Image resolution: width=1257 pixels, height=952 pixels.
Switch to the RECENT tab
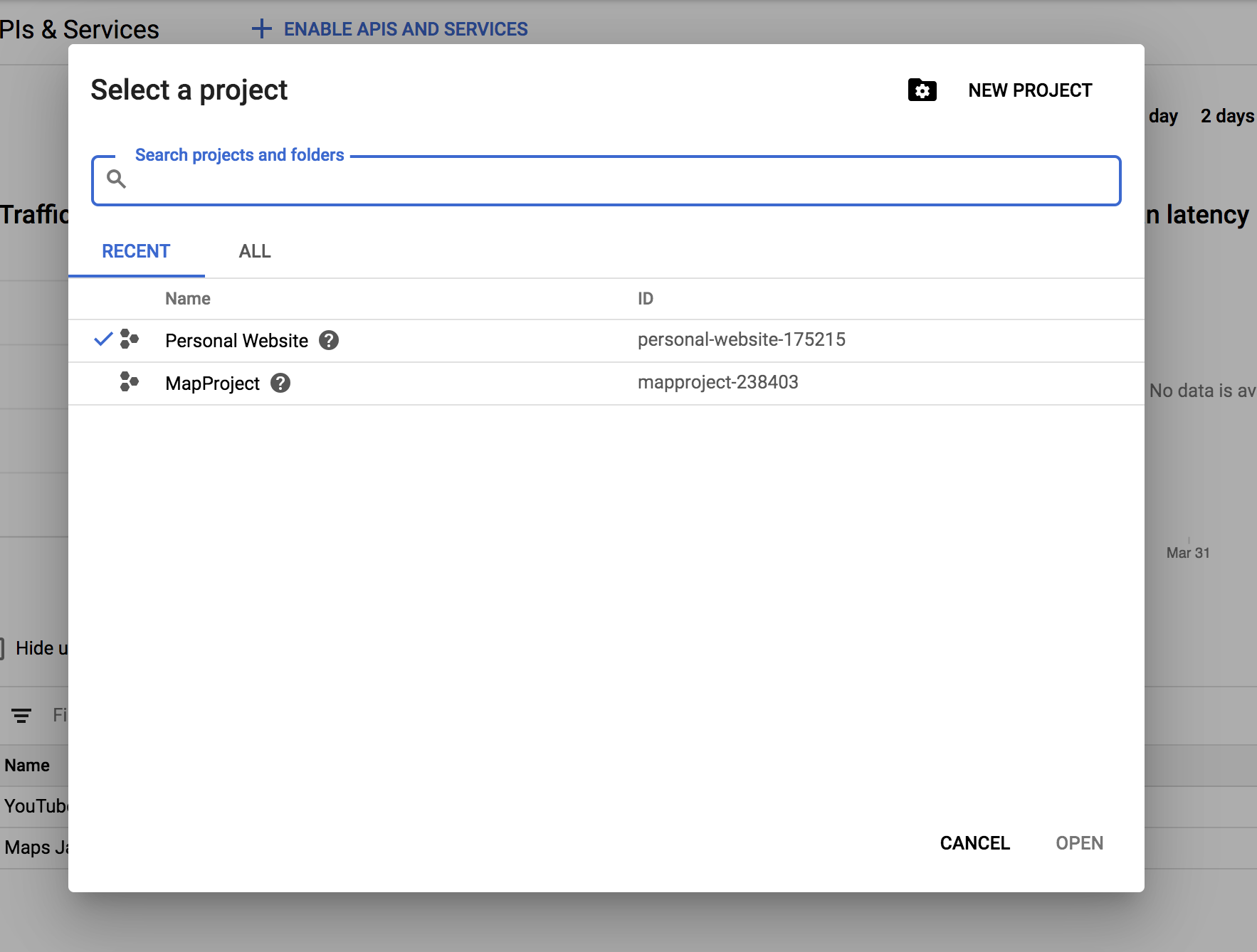tap(136, 251)
